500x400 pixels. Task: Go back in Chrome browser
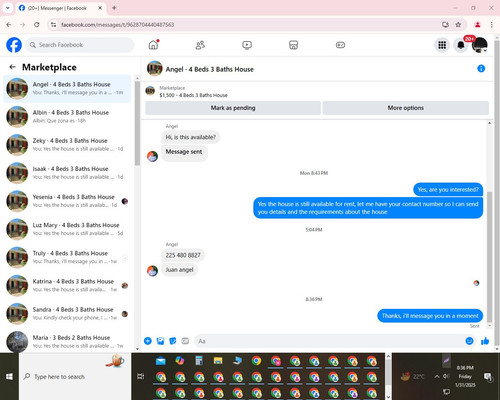click(9, 25)
